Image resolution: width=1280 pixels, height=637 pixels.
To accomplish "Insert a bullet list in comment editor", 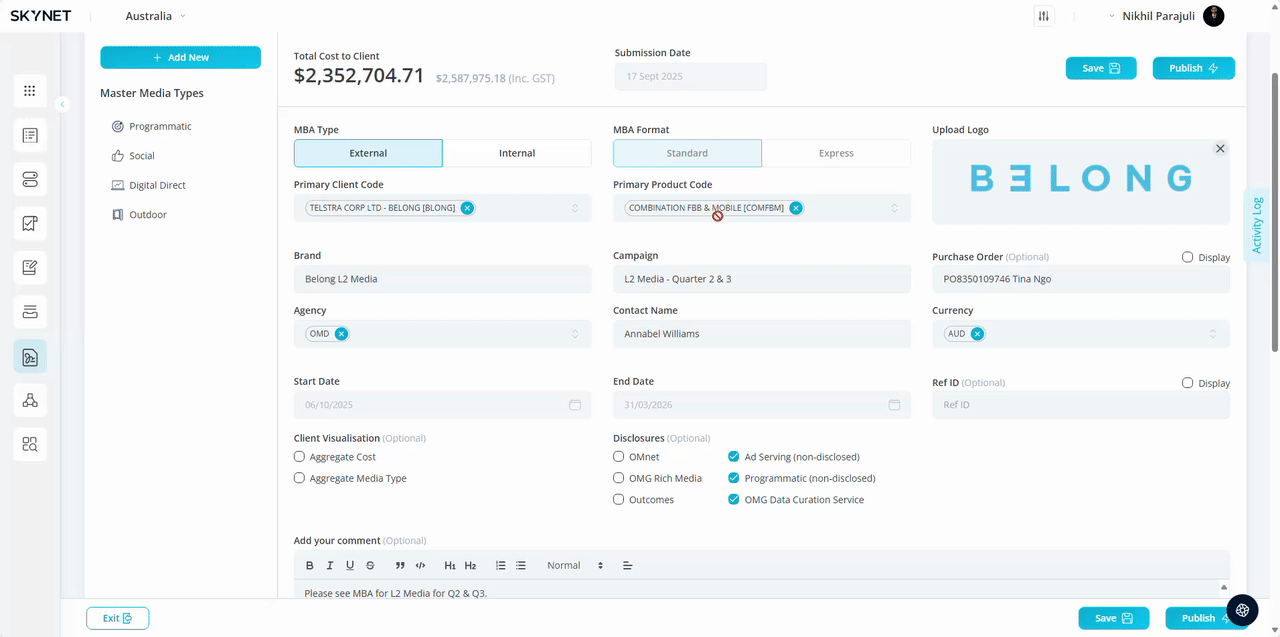I will (x=521, y=566).
